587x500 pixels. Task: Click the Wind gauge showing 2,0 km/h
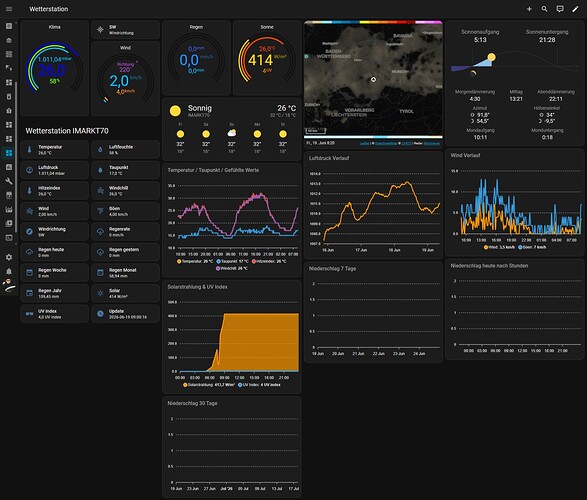point(125,78)
